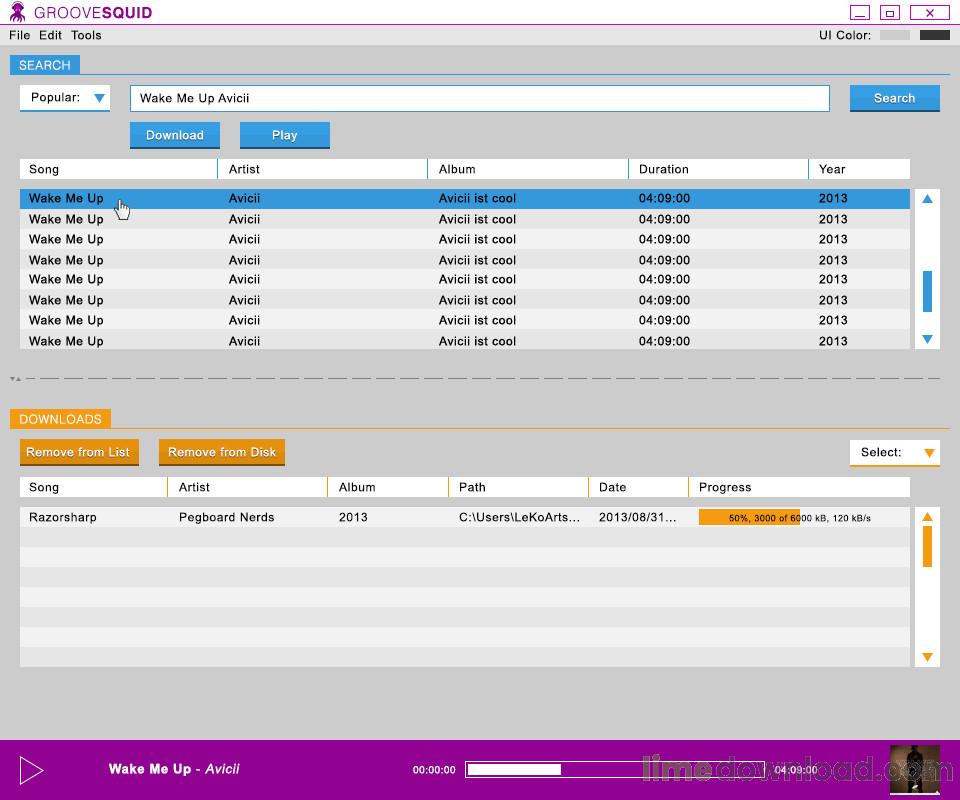Screen dimensions: 960x800
Task: Click the Download button
Action: [x=174, y=135]
